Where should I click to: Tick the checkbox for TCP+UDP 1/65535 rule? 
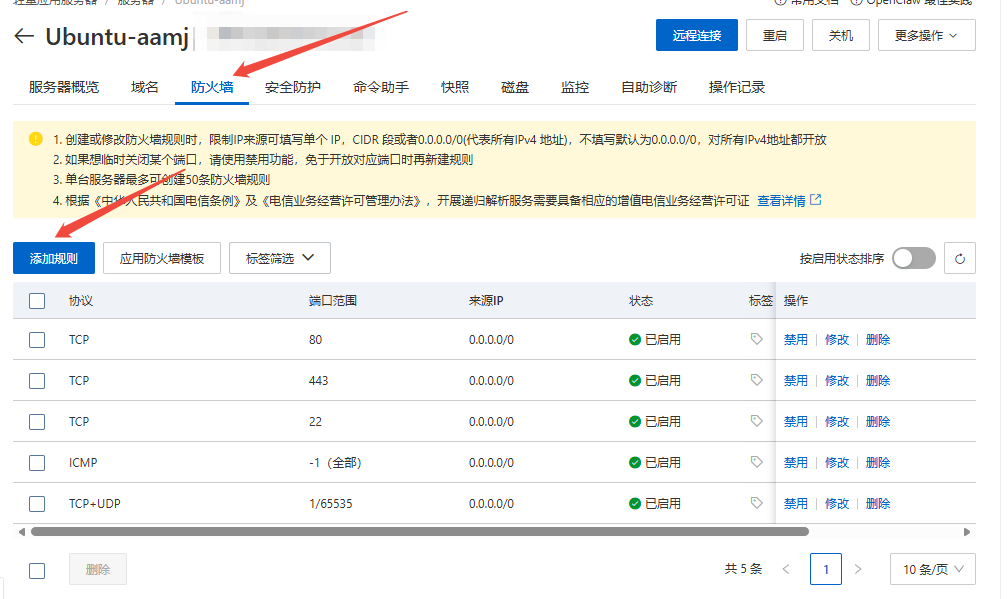(37, 504)
